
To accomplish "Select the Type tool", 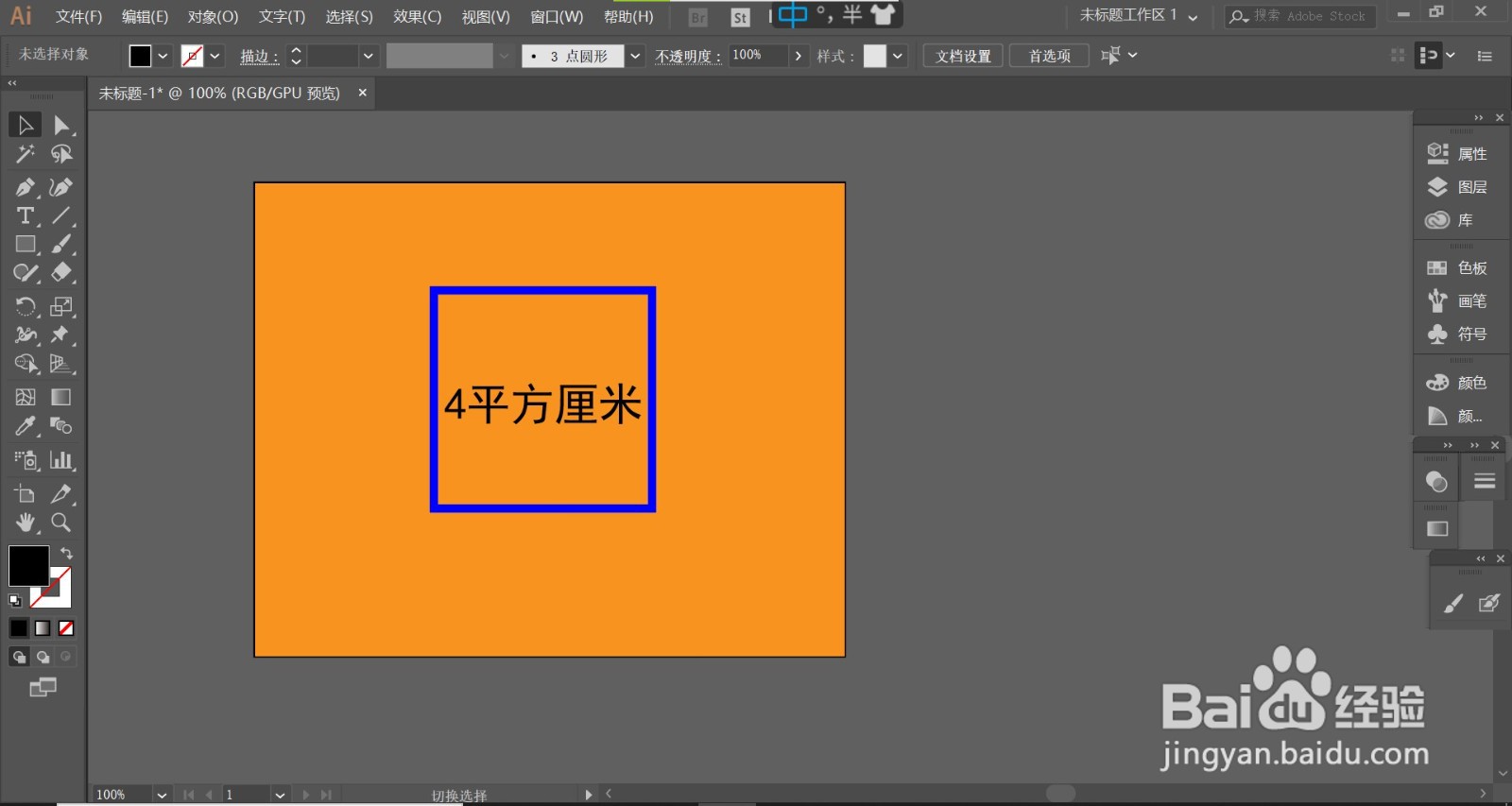I will (x=26, y=215).
